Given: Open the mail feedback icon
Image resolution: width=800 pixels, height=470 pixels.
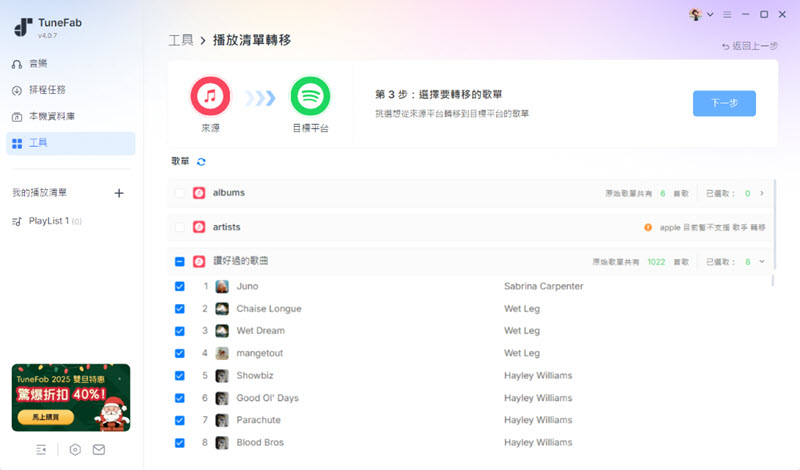Looking at the screenshot, I should [x=99, y=450].
